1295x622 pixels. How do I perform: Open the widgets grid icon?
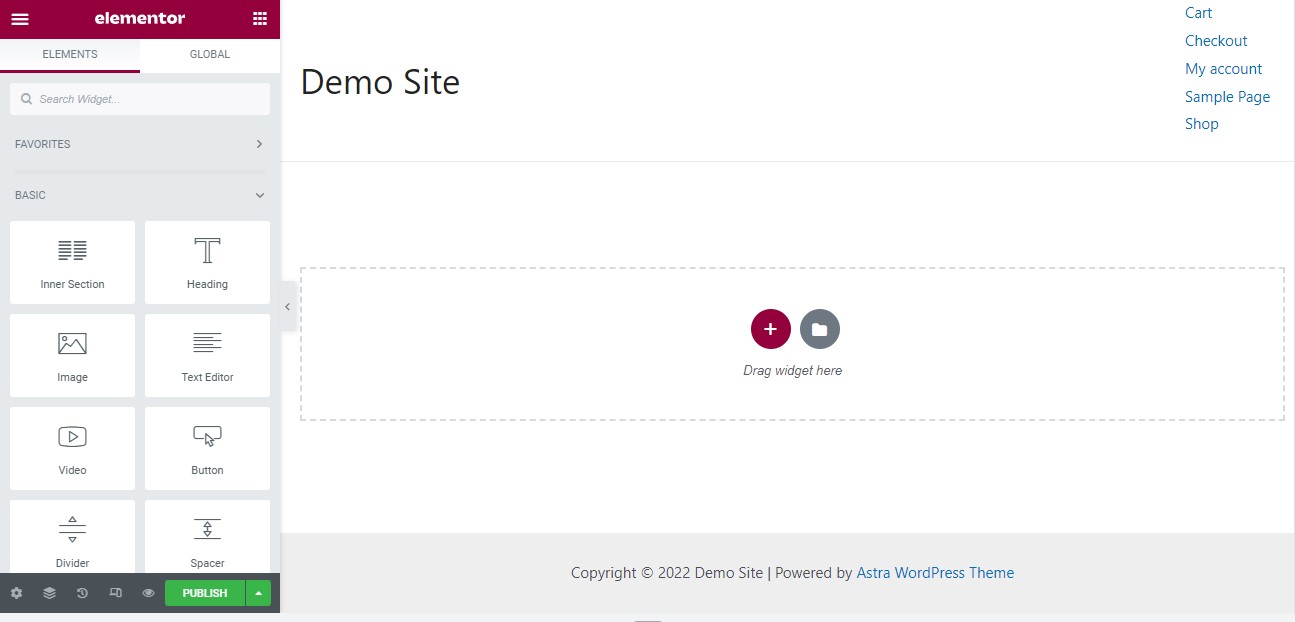click(x=260, y=19)
